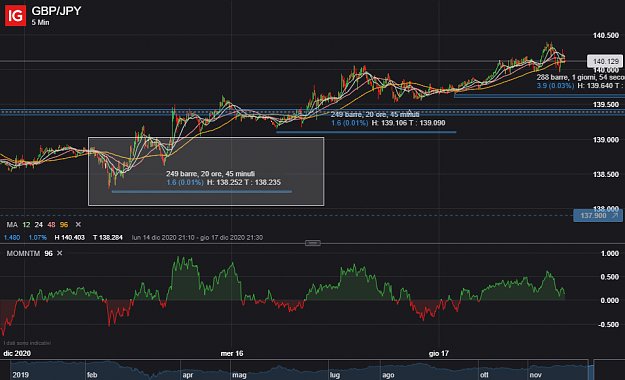Select the MA 48 period value
The image size is (625, 380).
(x=51, y=225)
